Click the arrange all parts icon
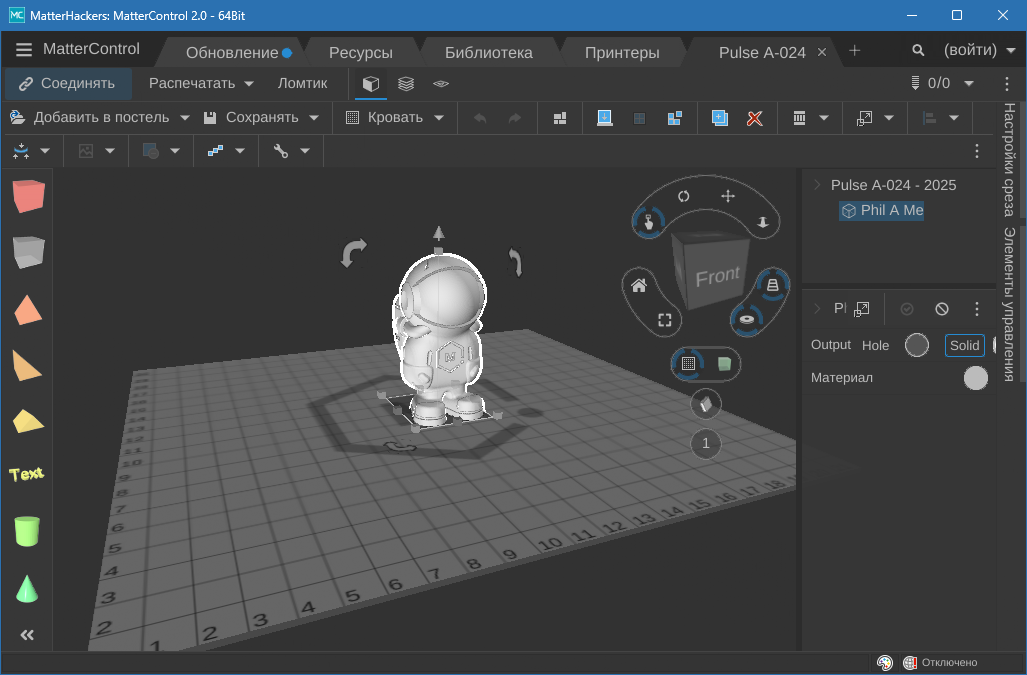1027x675 pixels. pyautogui.click(x=560, y=119)
